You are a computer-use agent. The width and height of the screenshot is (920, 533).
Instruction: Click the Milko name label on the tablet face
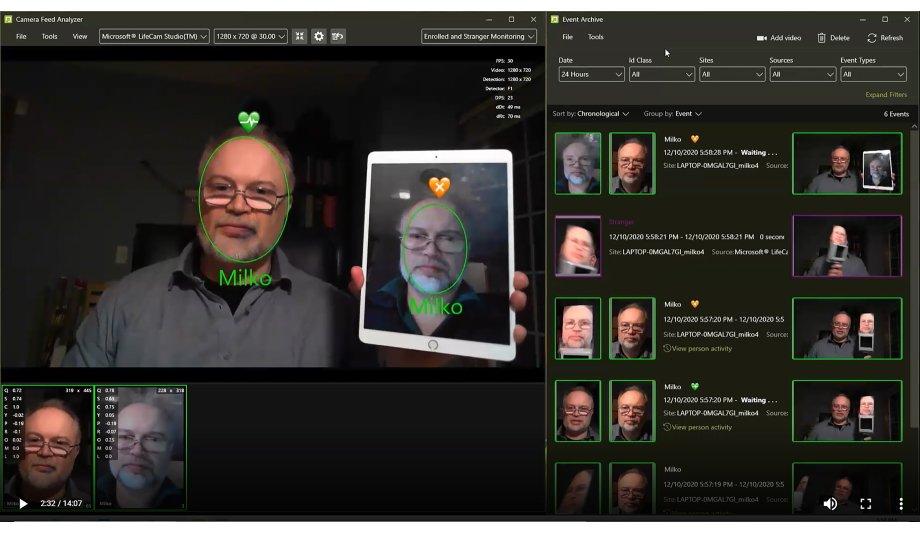tap(435, 306)
